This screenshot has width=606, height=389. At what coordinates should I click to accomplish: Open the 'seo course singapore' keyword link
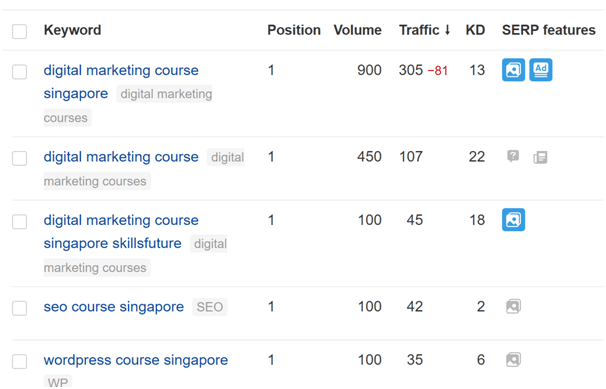[114, 306]
